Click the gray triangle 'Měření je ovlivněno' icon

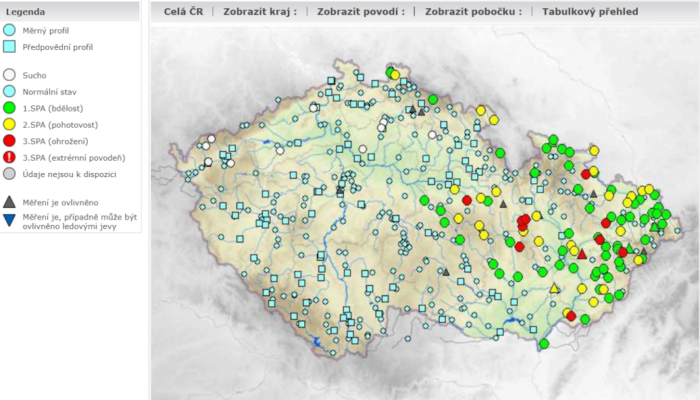click(x=9, y=202)
